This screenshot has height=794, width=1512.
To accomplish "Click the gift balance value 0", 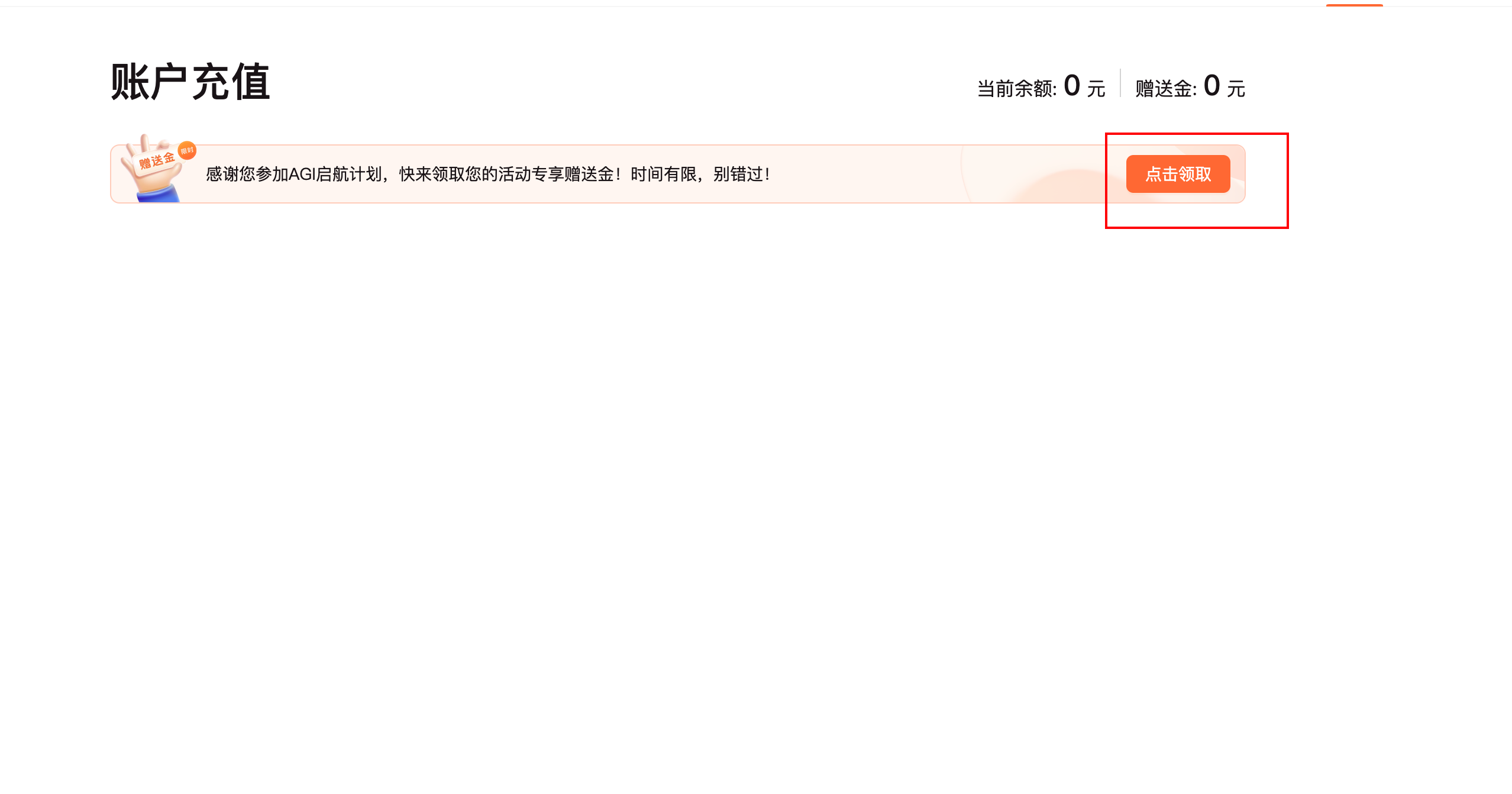I will [x=1211, y=86].
